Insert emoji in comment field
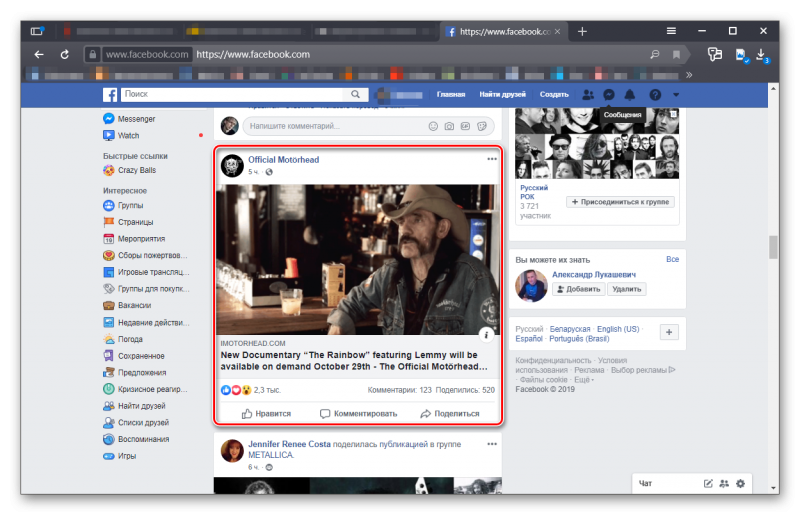The height and width of the screenshot is (515, 800). 433,126
